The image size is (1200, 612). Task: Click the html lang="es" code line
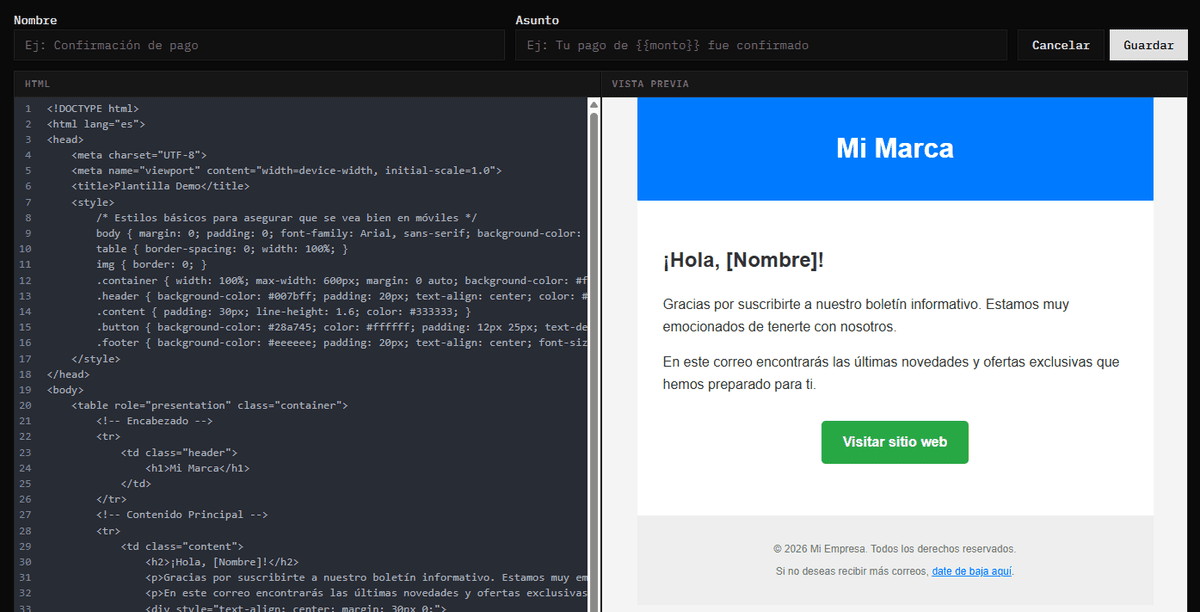coord(96,124)
